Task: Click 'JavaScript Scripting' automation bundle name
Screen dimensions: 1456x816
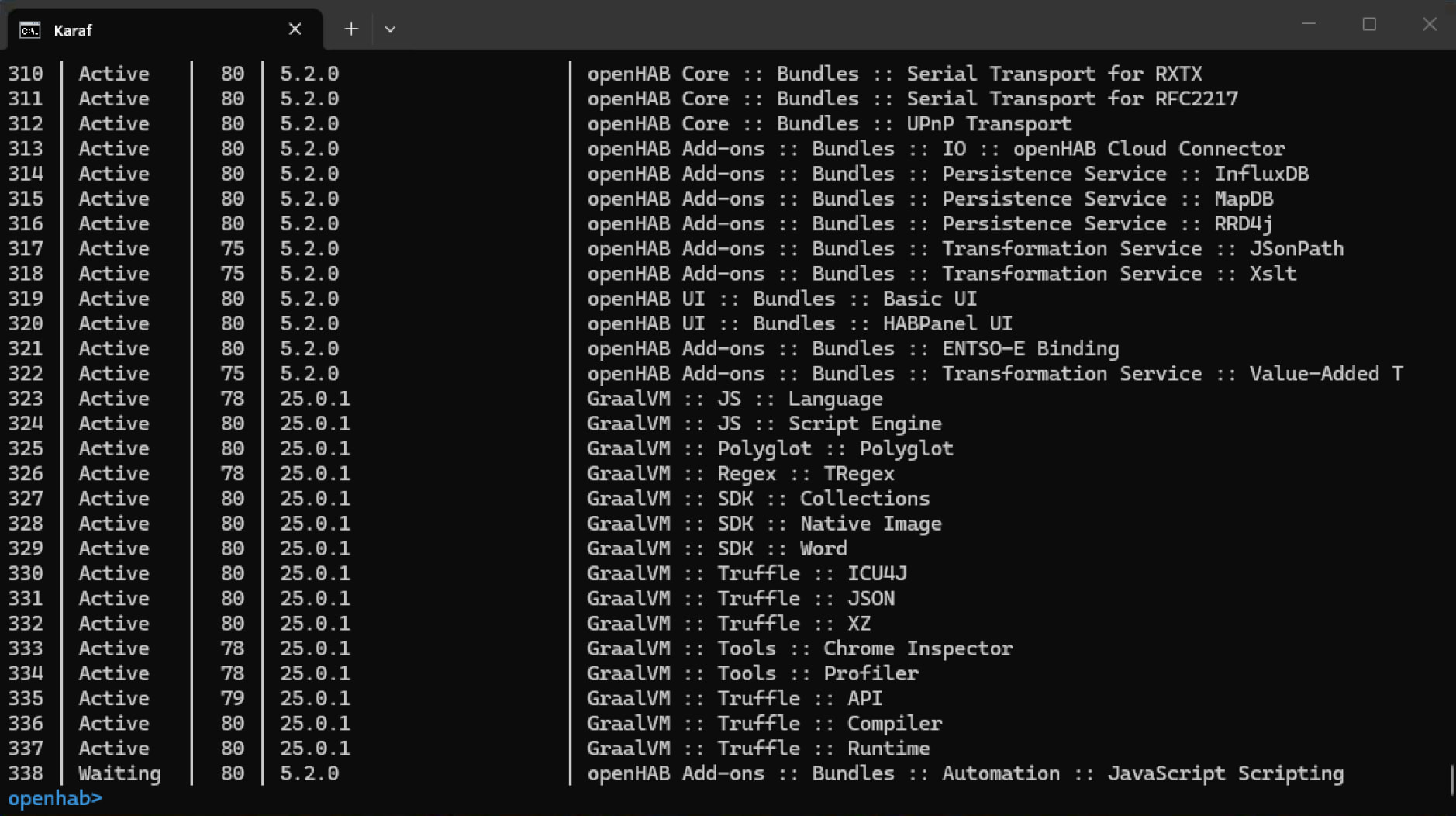Action: [x=1226, y=773]
